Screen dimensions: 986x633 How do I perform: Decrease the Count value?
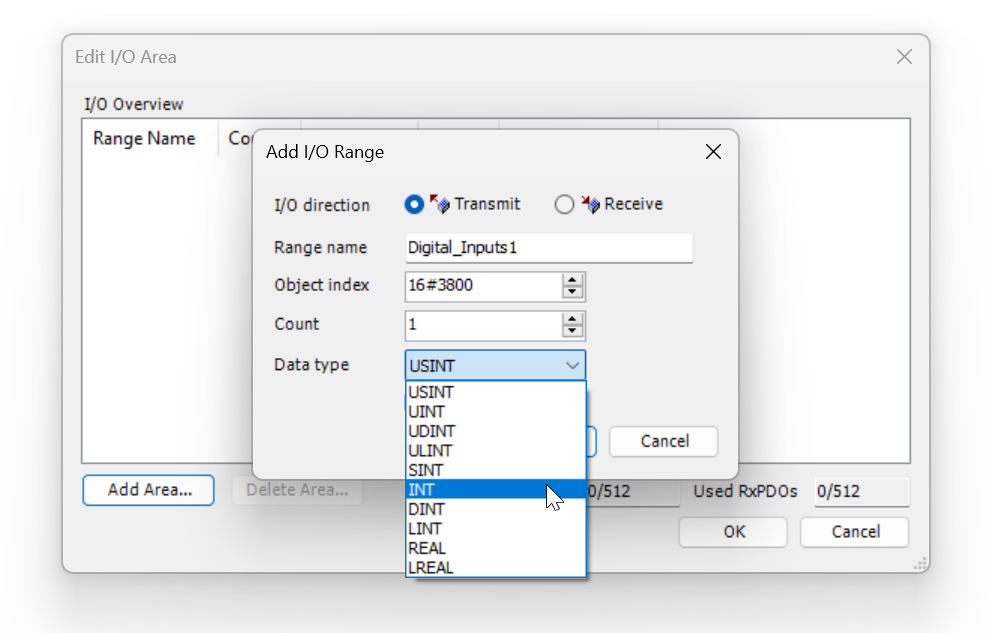pos(572,331)
